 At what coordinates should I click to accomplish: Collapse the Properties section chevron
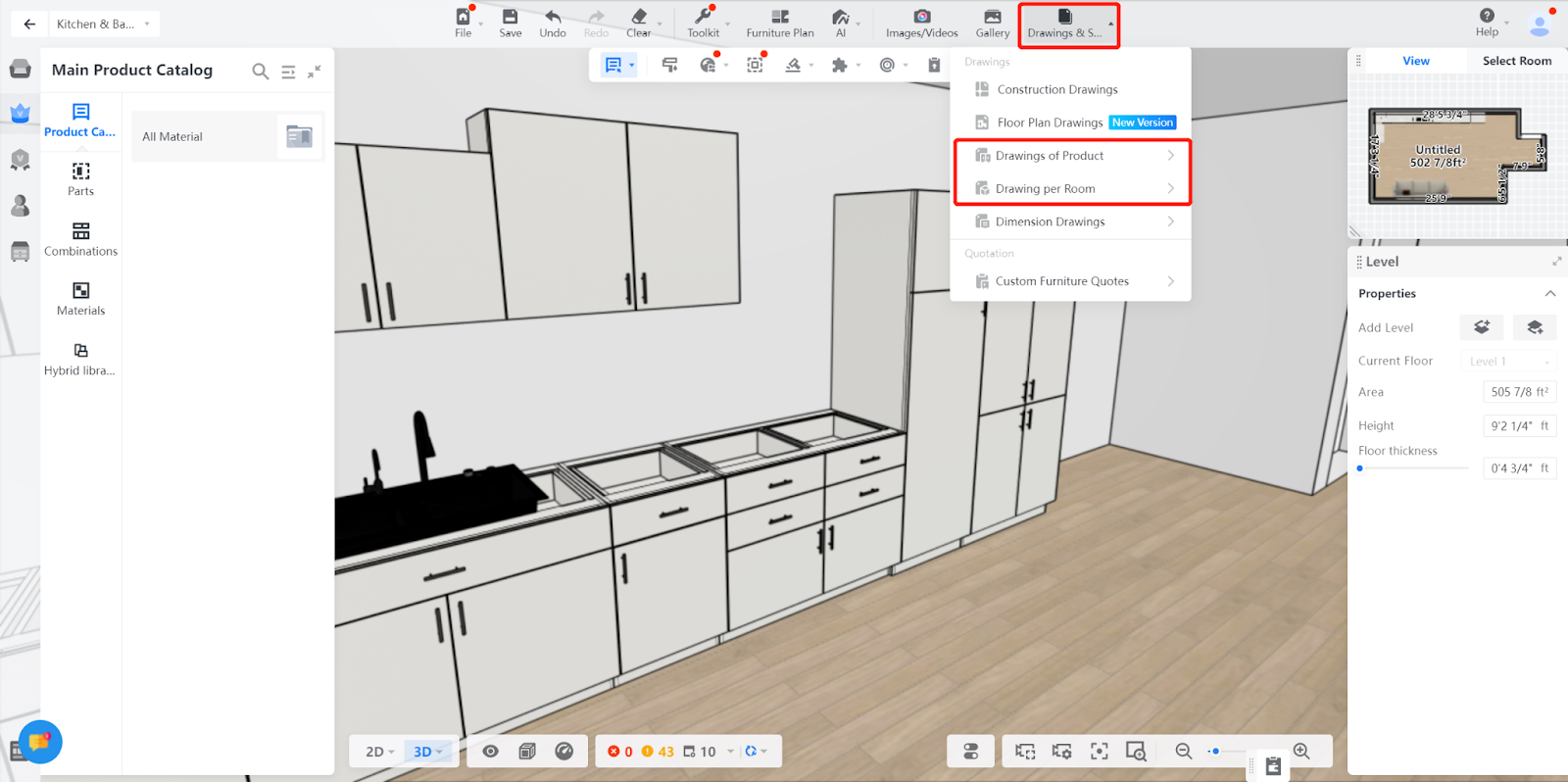pyautogui.click(x=1549, y=294)
